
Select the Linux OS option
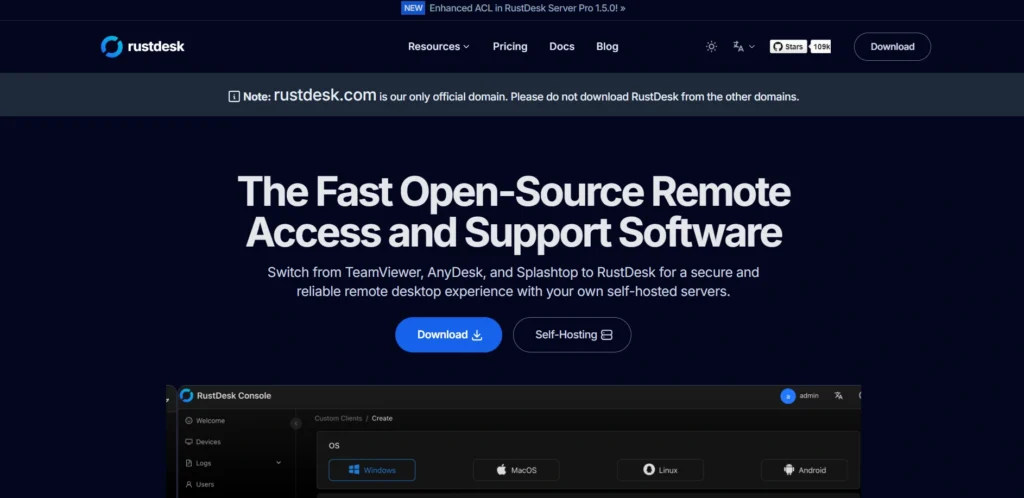point(660,470)
